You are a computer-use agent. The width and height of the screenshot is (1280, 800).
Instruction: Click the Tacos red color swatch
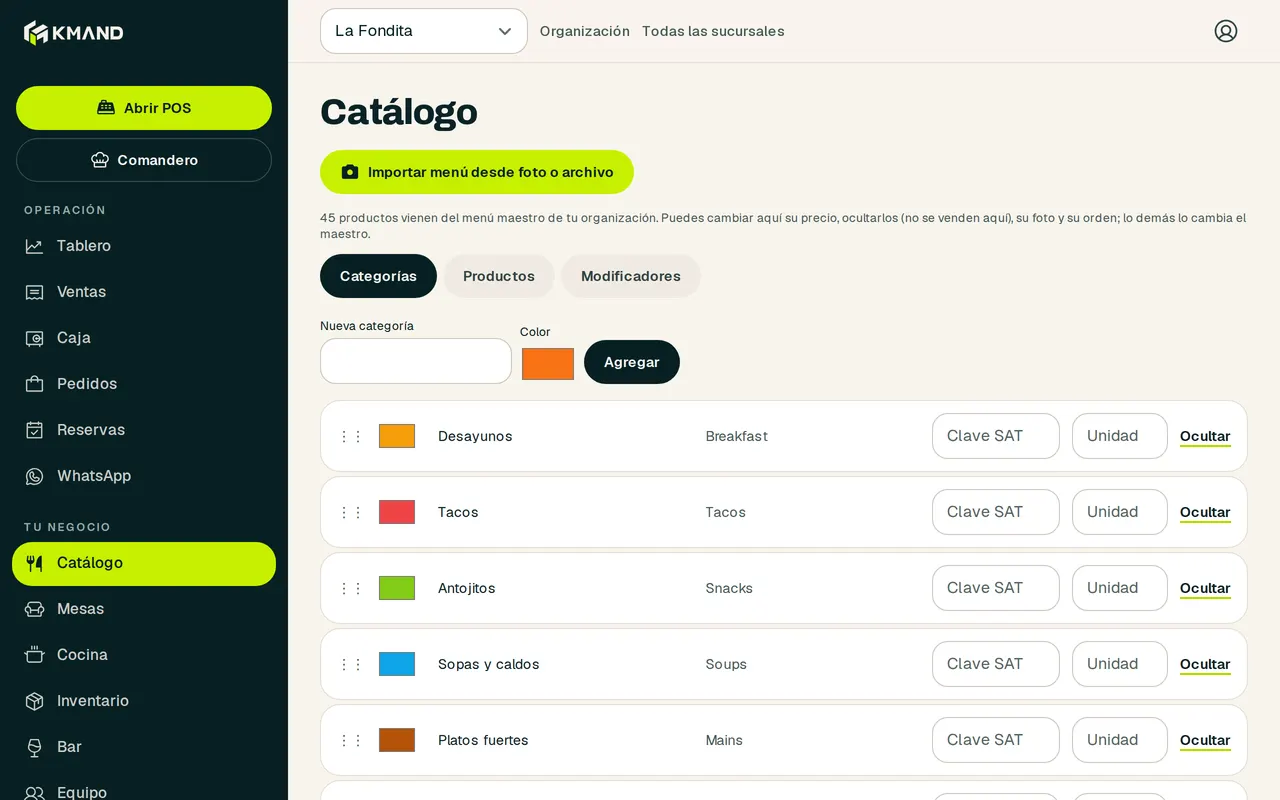[x=397, y=512]
